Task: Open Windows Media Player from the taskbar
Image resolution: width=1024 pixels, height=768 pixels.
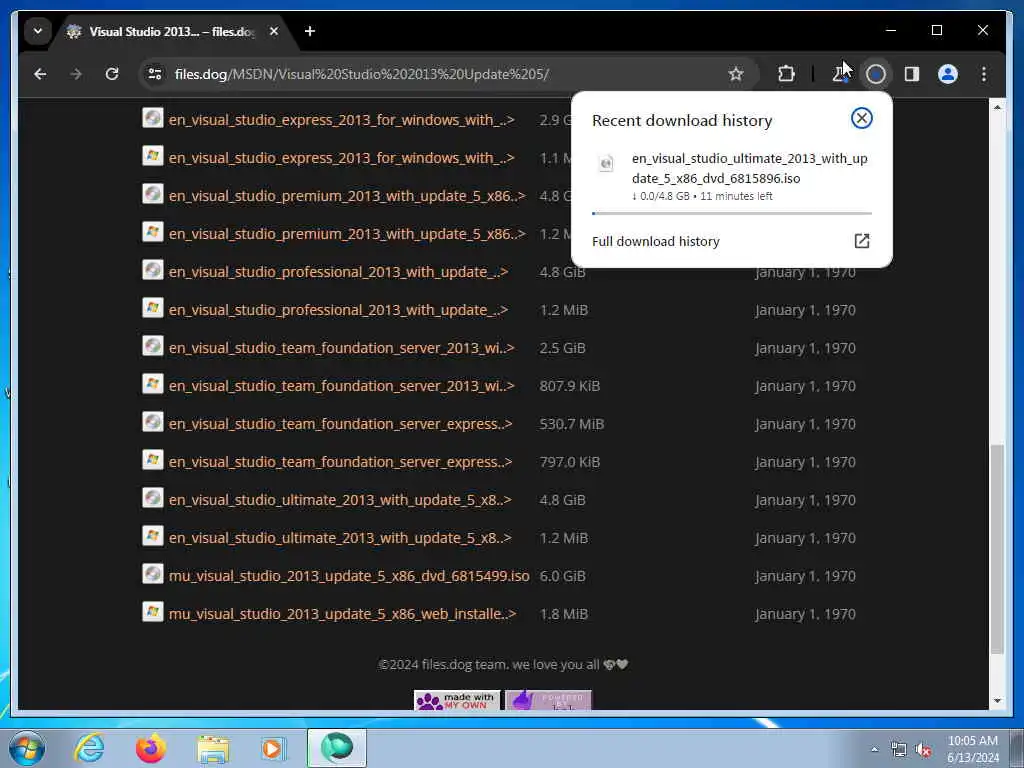Action: point(273,748)
